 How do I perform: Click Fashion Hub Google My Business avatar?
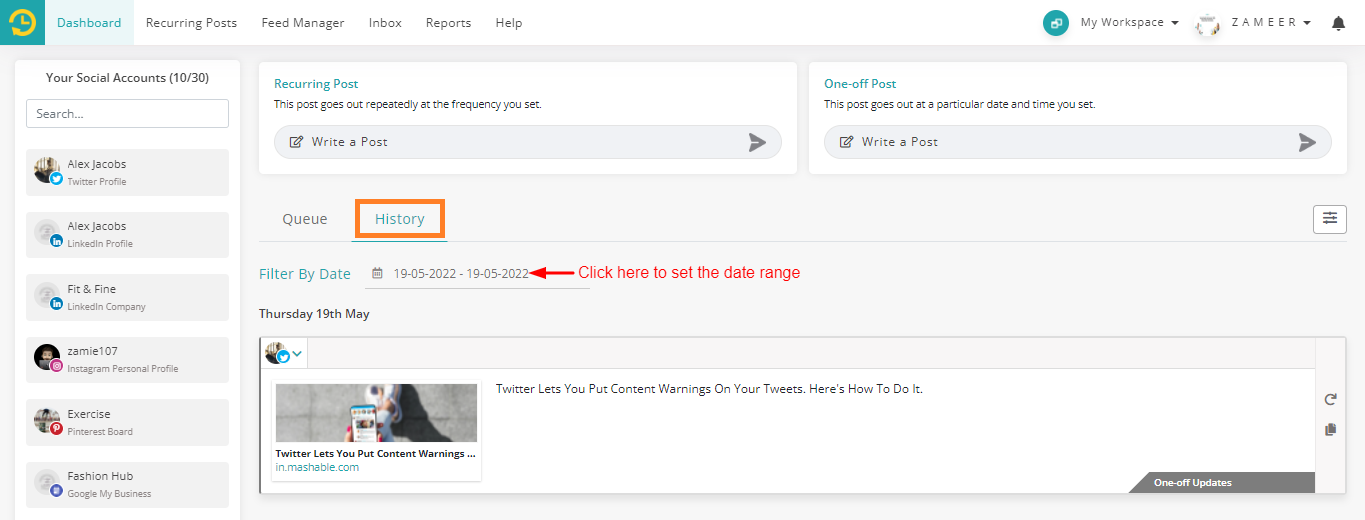coord(48,483)
